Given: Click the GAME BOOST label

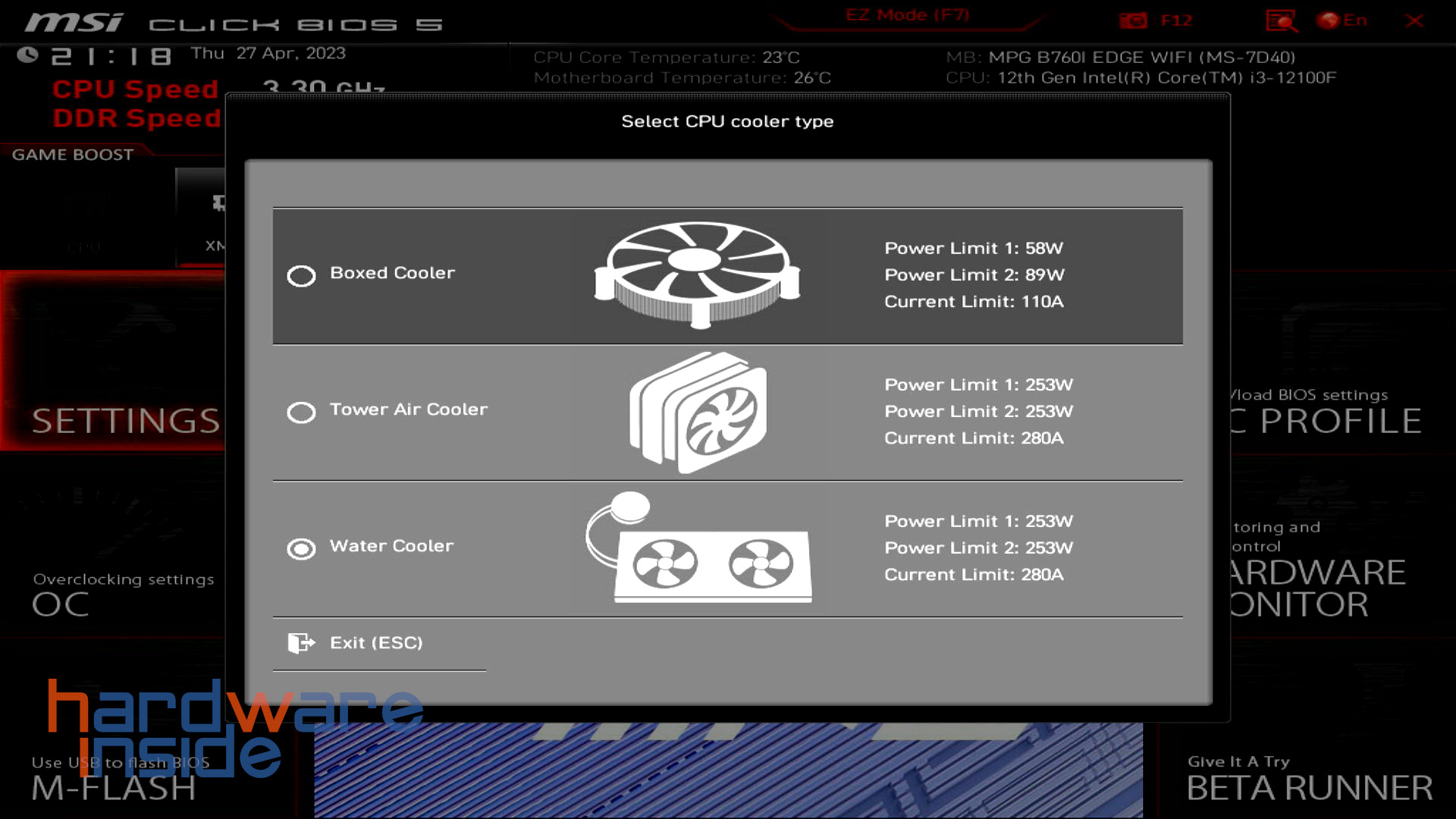Looking at the screenshot, I should pos(73,155).
